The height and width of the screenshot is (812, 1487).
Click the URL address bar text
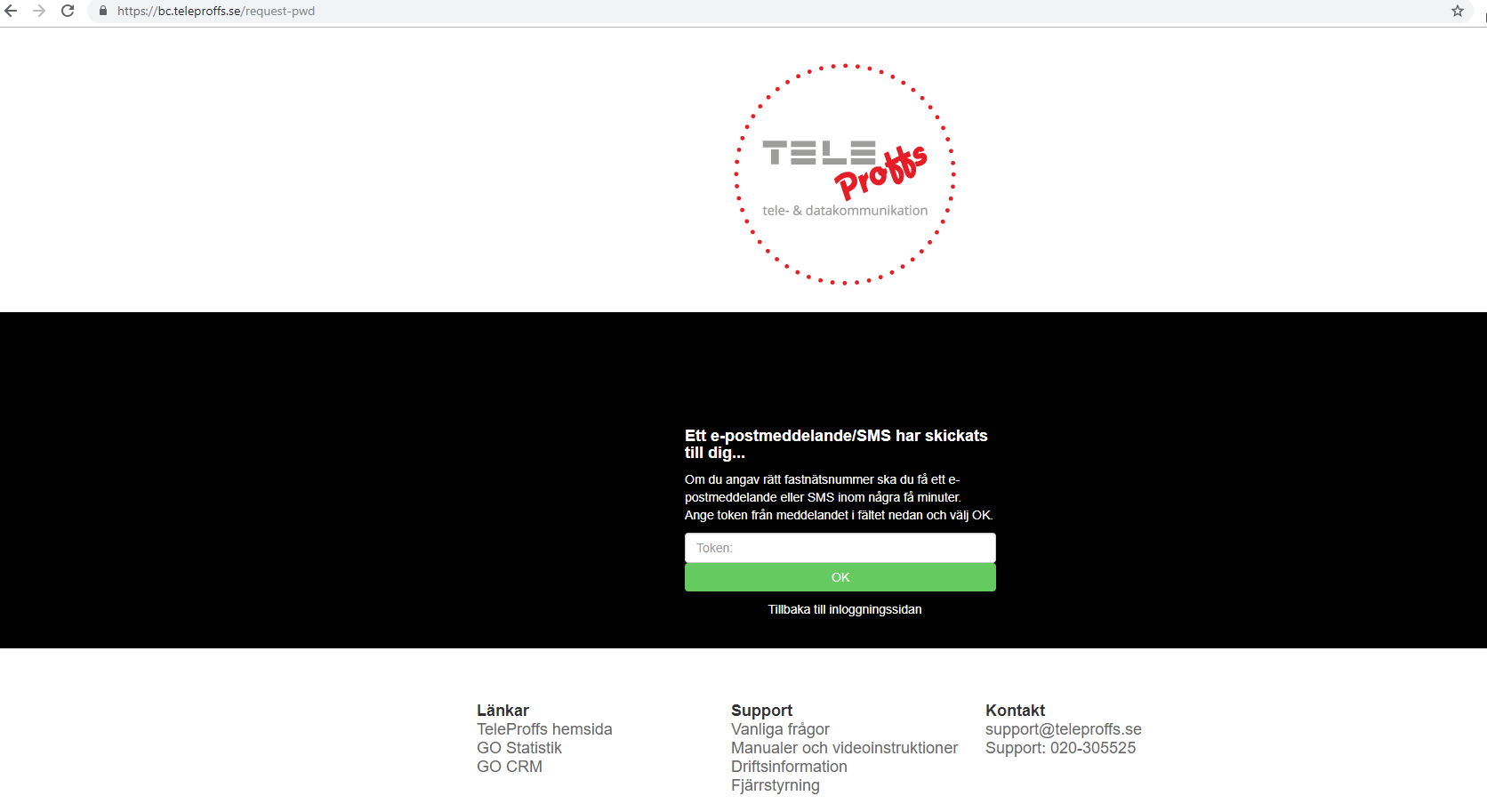pyautogui.click(x=216, y=11)
